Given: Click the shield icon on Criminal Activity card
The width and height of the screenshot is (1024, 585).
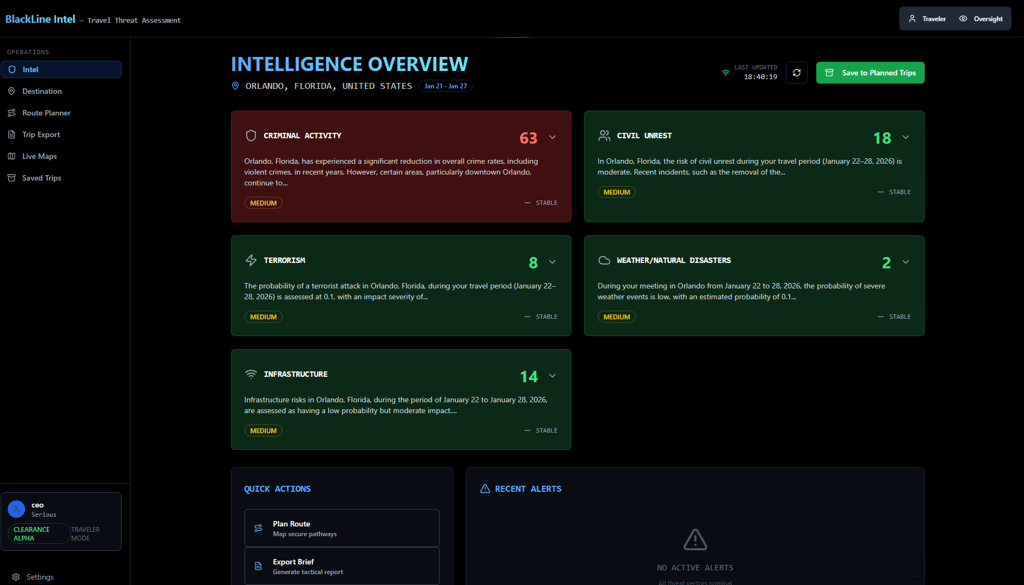Looking at the screenshot, I should pos(251,135).
